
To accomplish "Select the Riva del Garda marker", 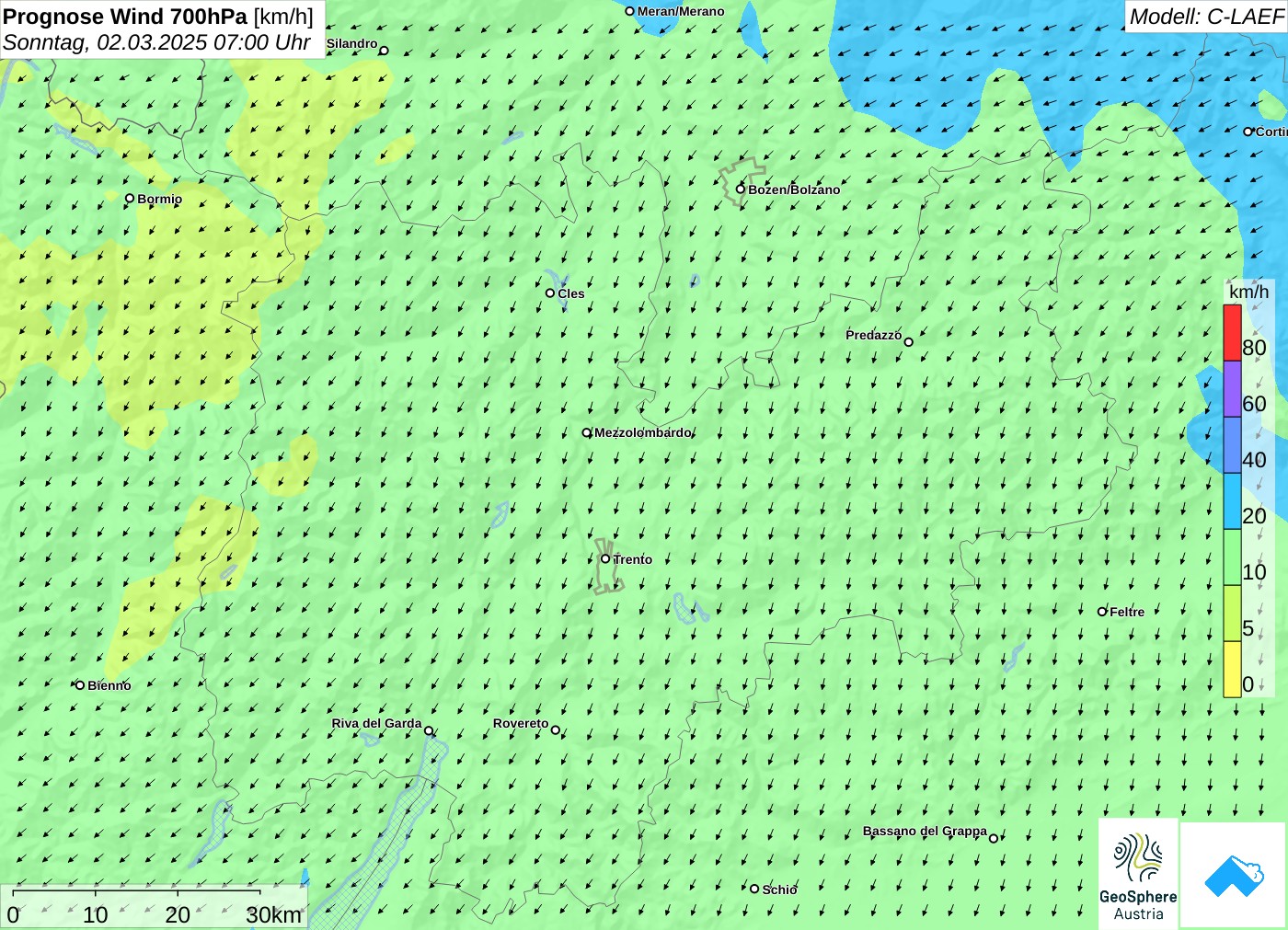I will (x=428, y=730).
